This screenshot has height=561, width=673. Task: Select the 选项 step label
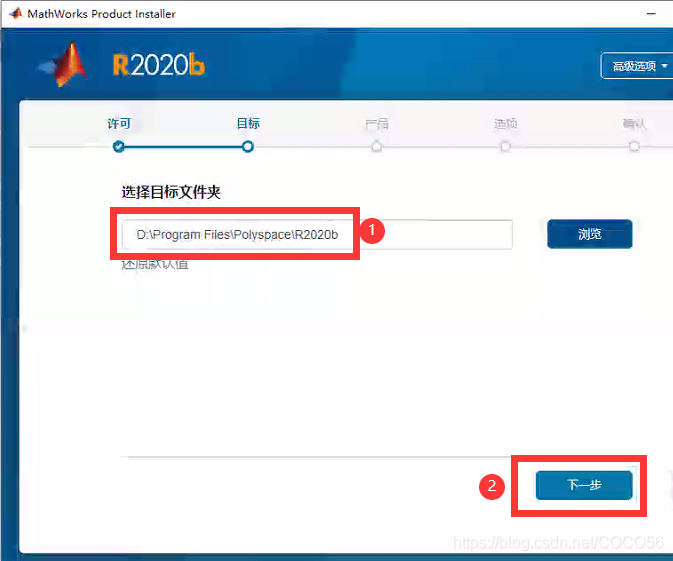tap(505, 124)
